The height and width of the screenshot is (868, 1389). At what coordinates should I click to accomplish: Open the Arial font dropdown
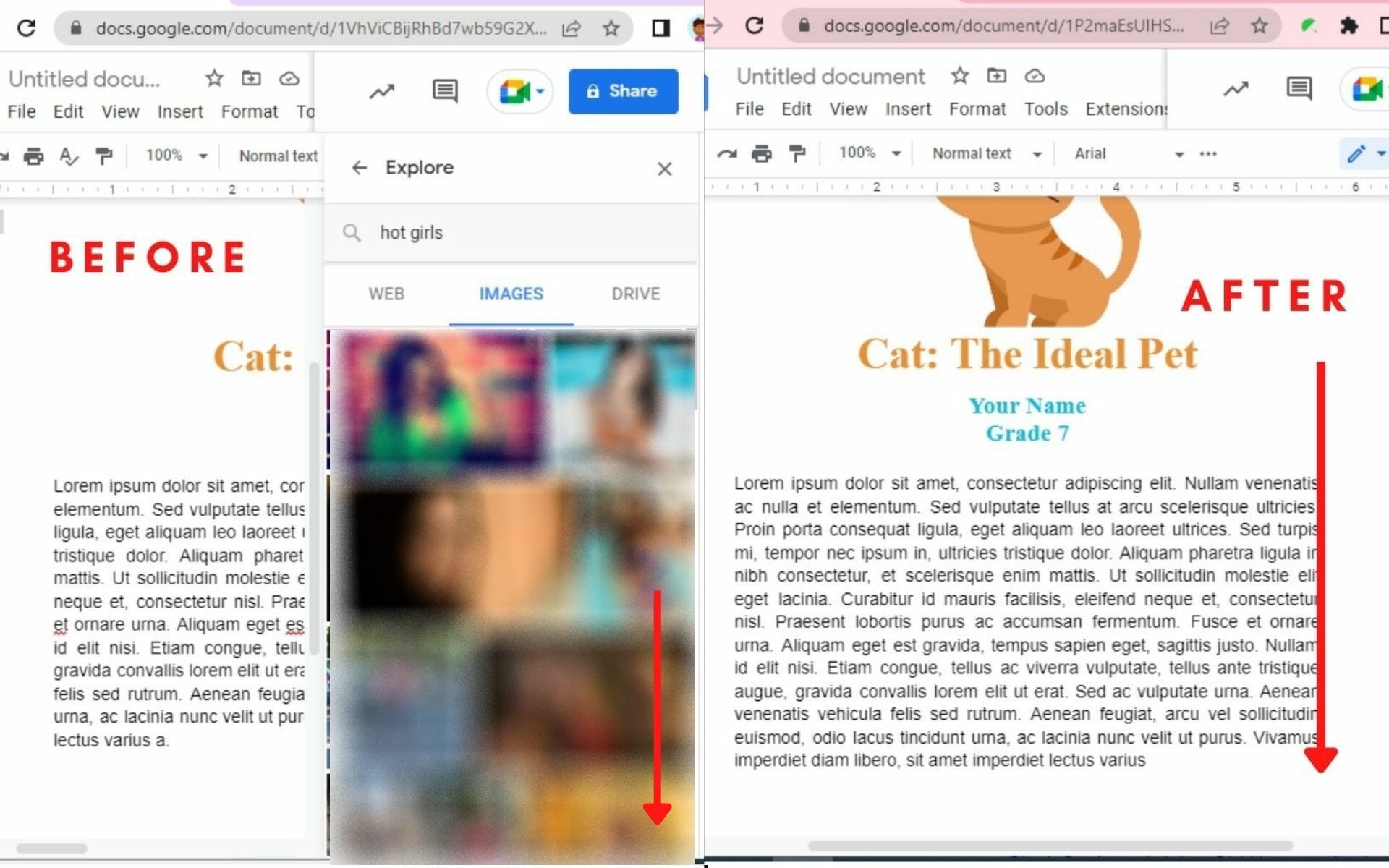tap(1129, 153)
